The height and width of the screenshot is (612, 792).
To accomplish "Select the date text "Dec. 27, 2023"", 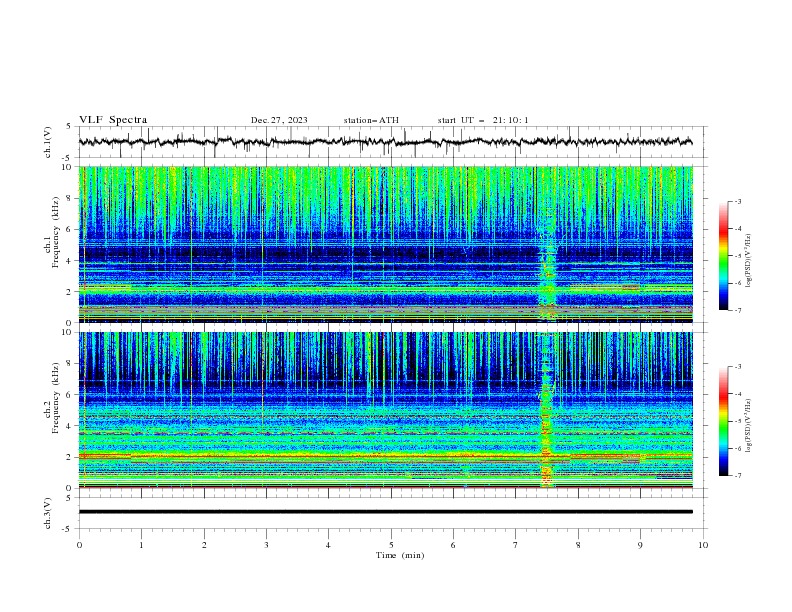I will (279, 120).
